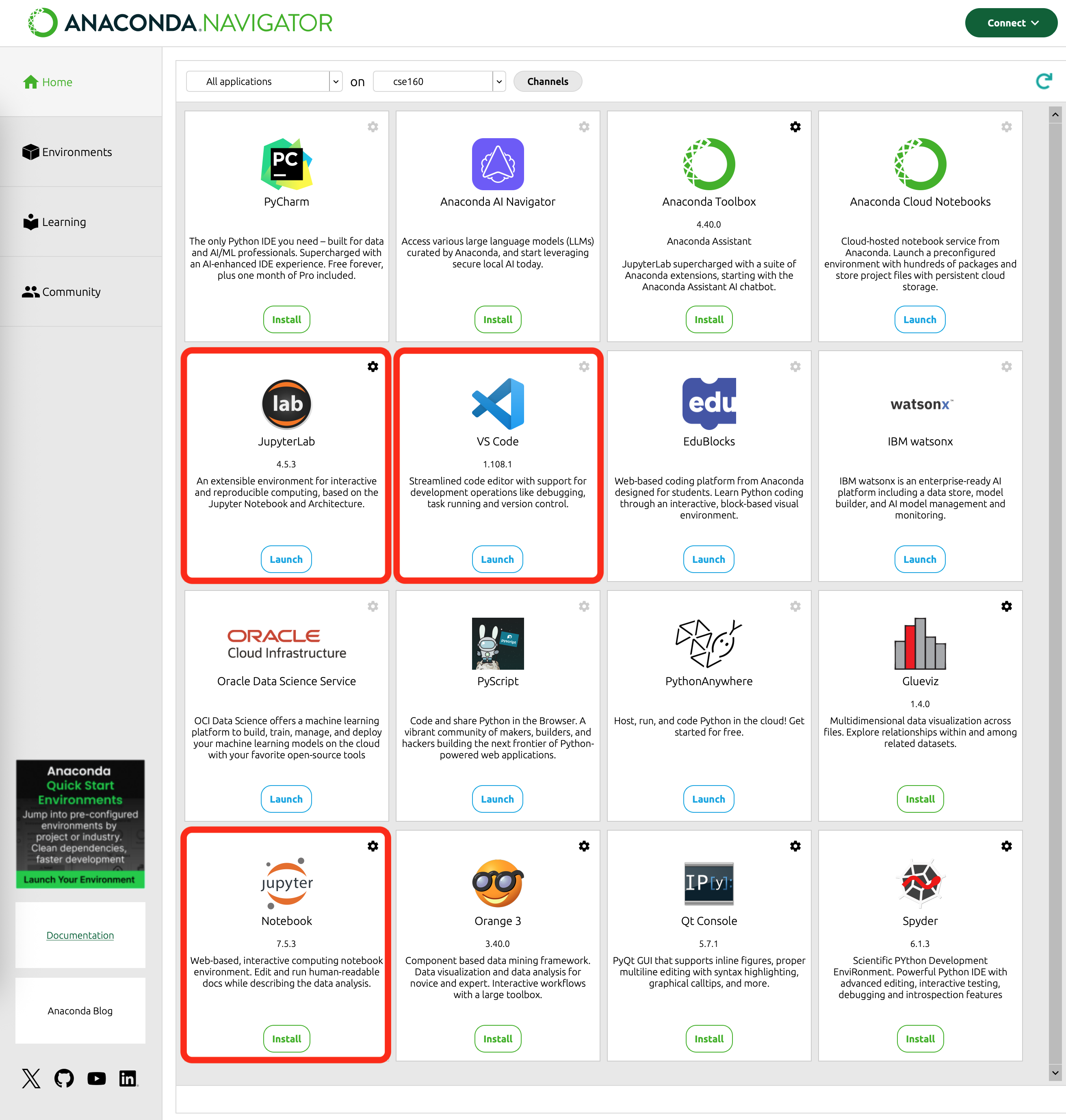Click the YouTube social icon
Viewport: 1066px width, 1120px height.
[96, 1078]
